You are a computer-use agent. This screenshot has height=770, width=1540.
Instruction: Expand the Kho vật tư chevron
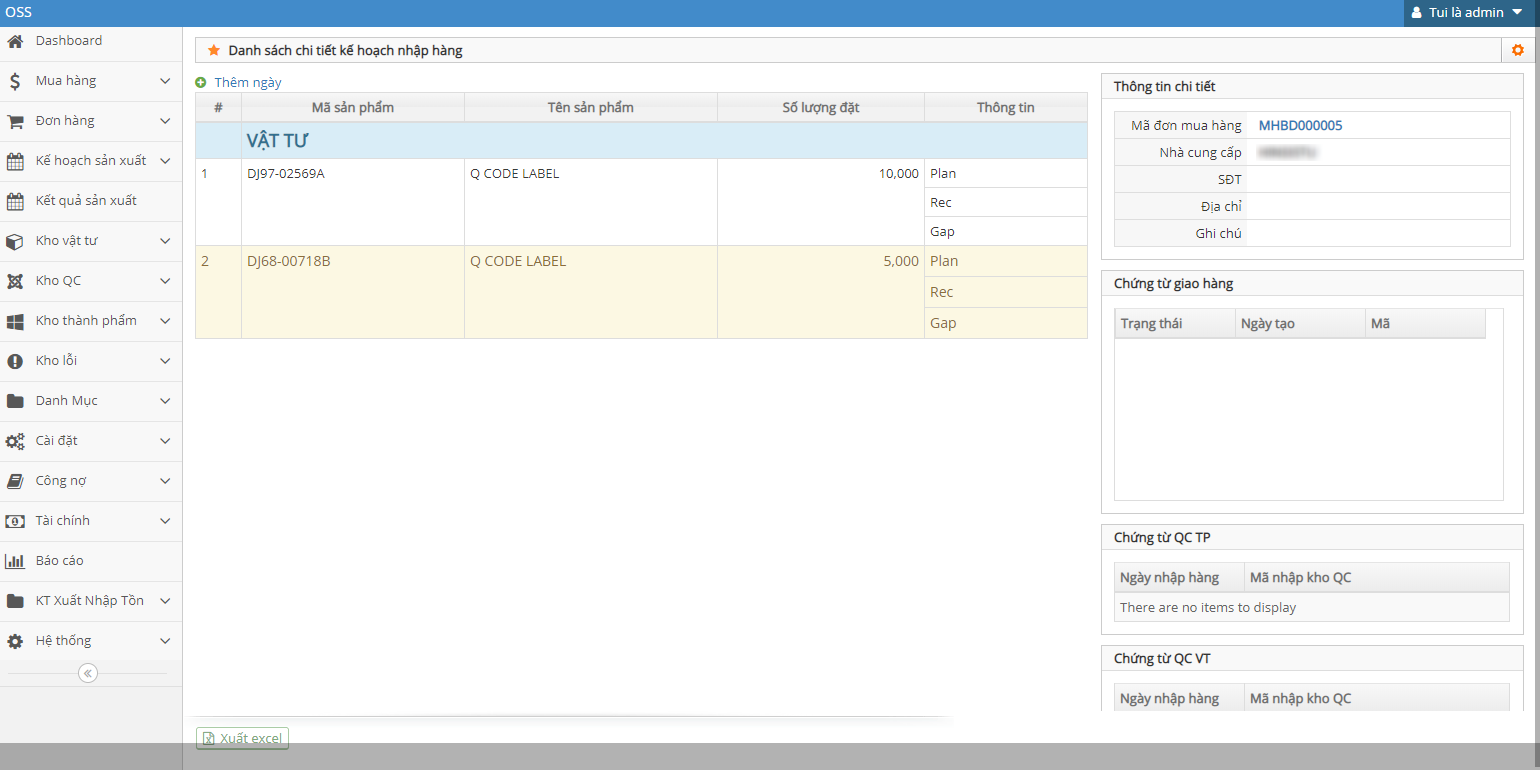click(165, 241)
